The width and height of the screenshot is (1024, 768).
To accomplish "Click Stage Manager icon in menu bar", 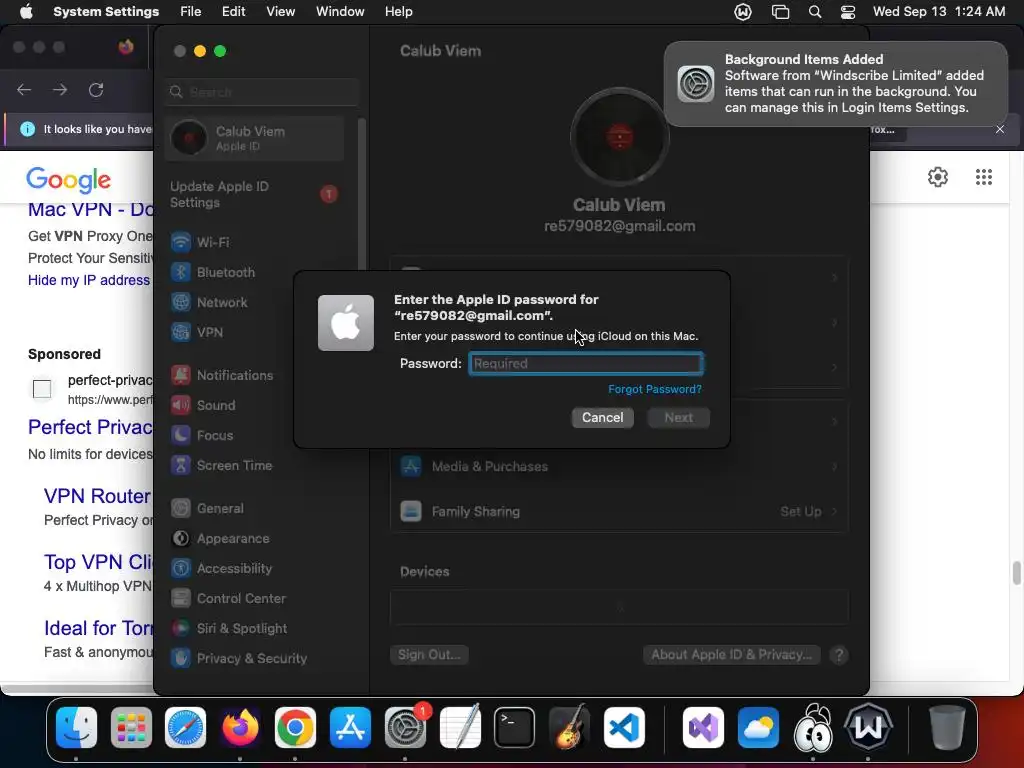I will [x=780, y=12].
